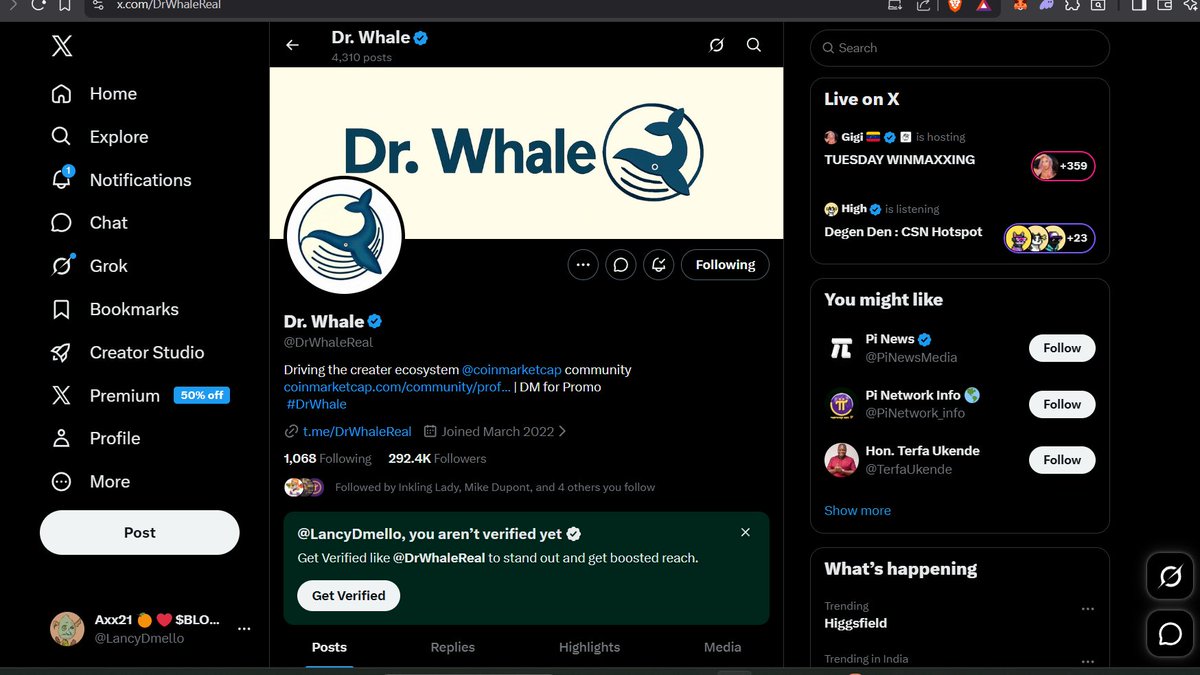Click the Explore magnifier icon

pyautogui.click(x=61, y=137)
